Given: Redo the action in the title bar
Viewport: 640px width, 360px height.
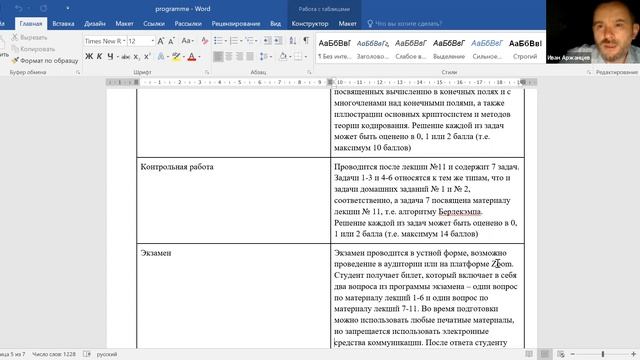Looking at the screenshot, I should [x=44, y=9].
